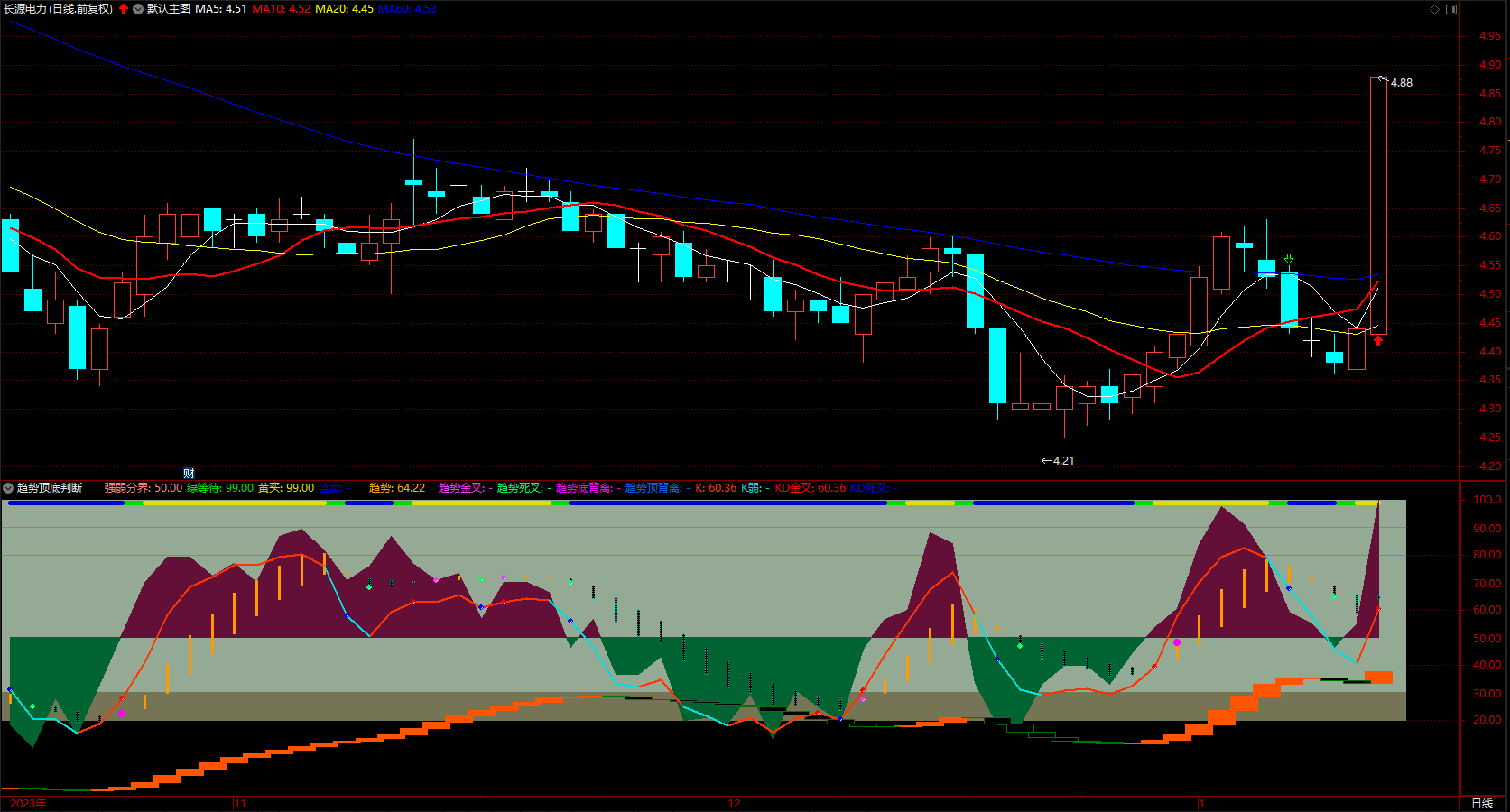Click the 11 month marker on time axis
The height and width of the screenshot is (812, 1510).
pyautogui.click(x=240, y=803)
